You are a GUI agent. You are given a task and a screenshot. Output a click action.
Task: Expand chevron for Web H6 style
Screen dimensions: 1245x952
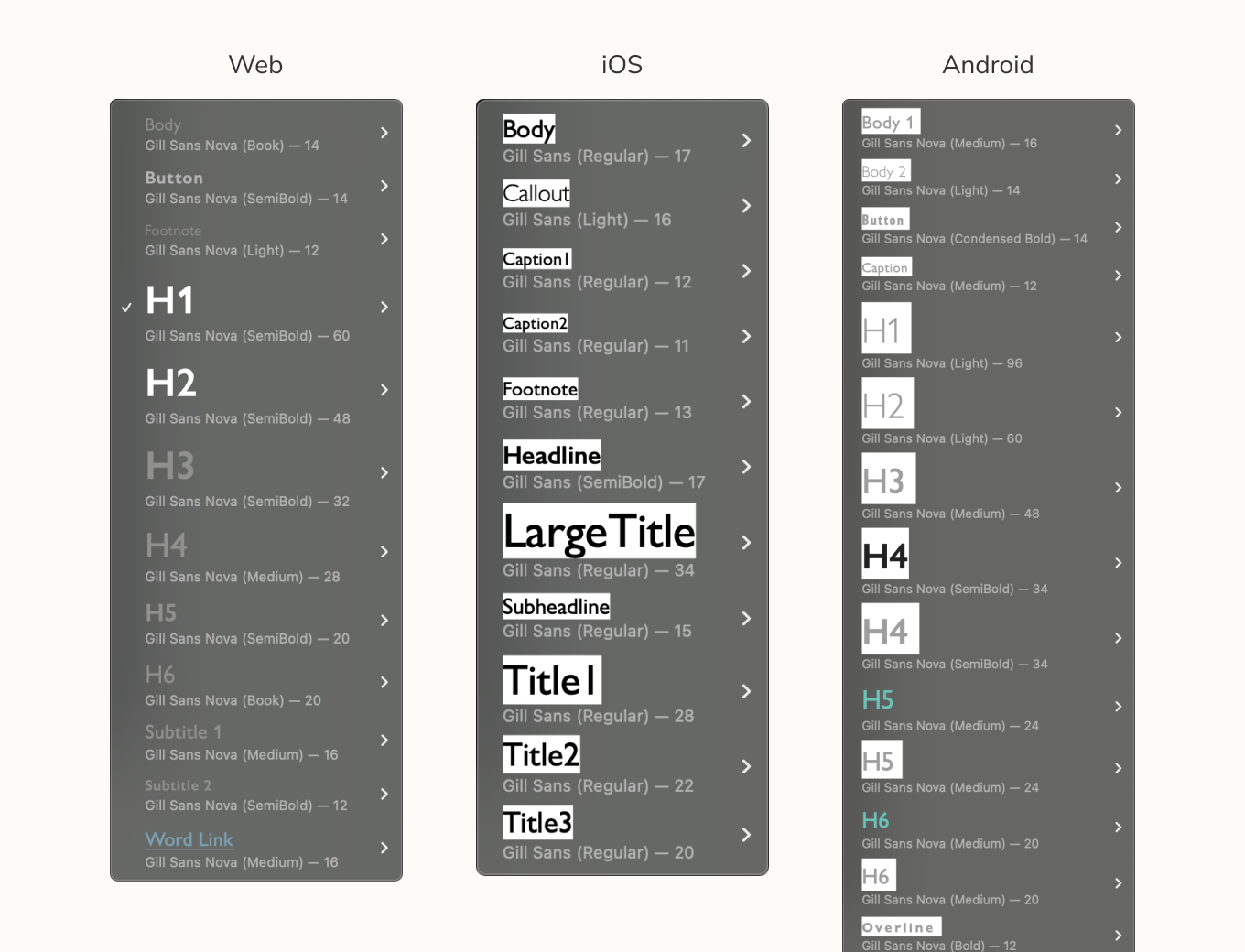click(384, 682)
